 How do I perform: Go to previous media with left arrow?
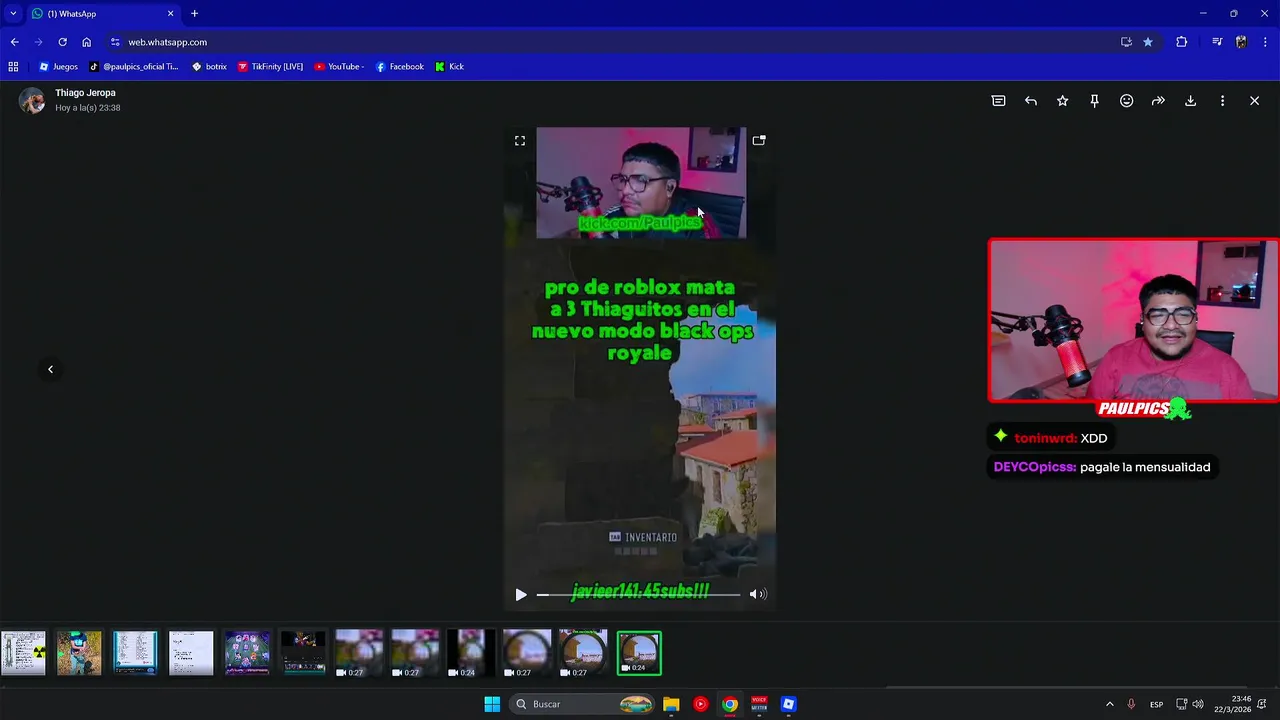tap(50, 369)
